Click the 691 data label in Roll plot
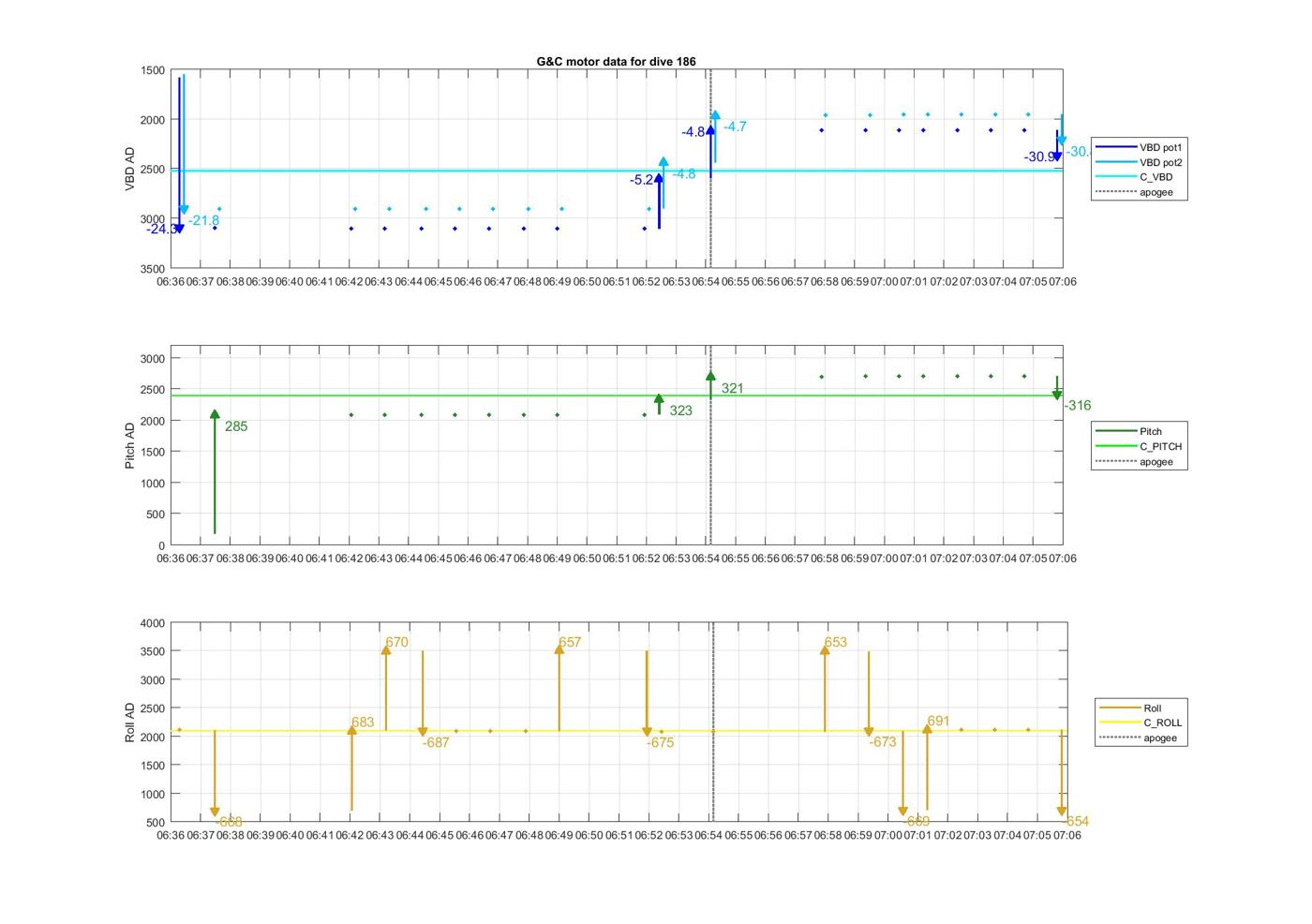 [x=938, y=722]
